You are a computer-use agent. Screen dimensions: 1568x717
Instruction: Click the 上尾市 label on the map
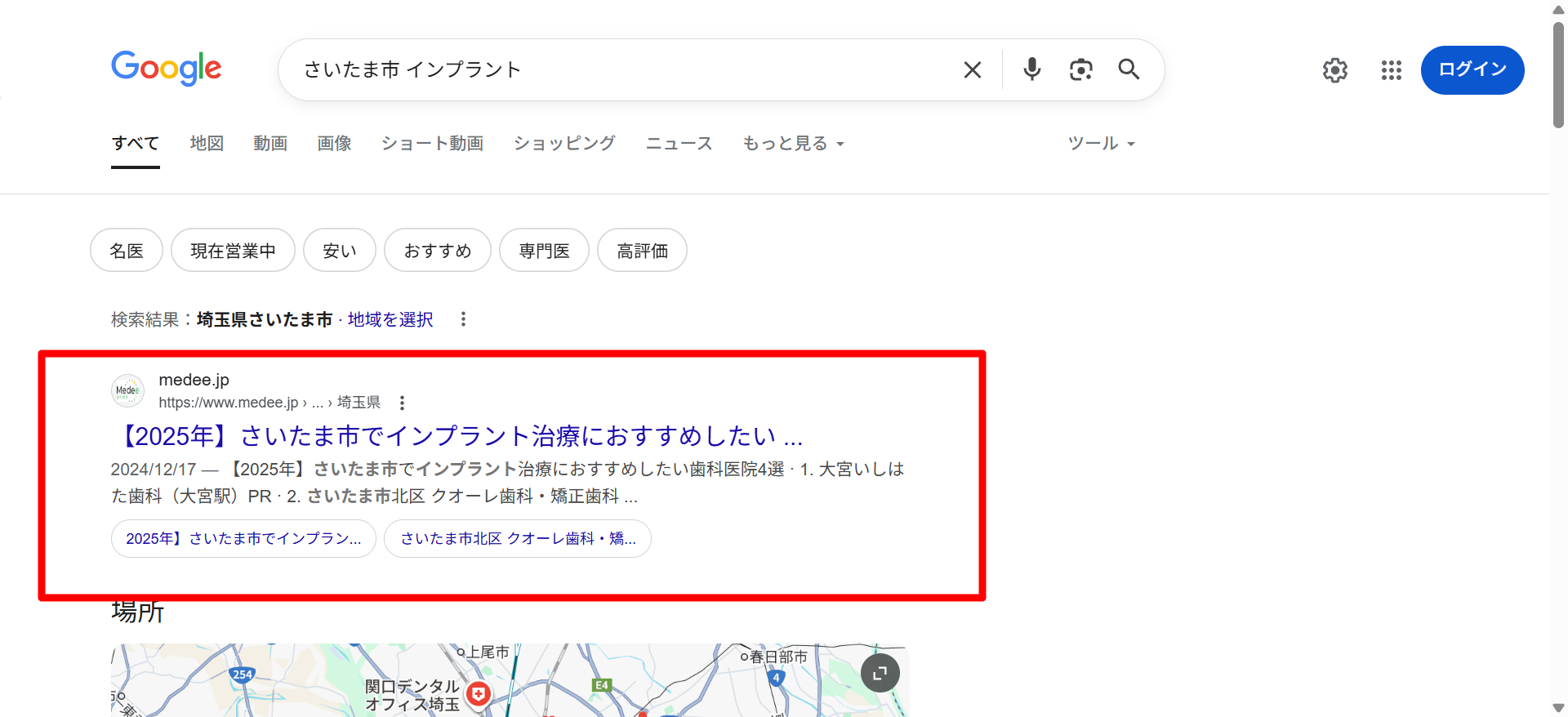pos(488,652)
